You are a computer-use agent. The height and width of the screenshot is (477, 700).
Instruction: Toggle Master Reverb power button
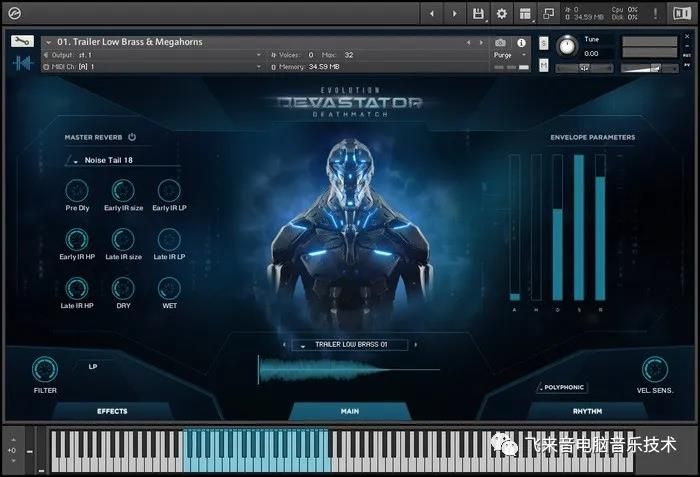pyautogui.click(x=132, y=137)
